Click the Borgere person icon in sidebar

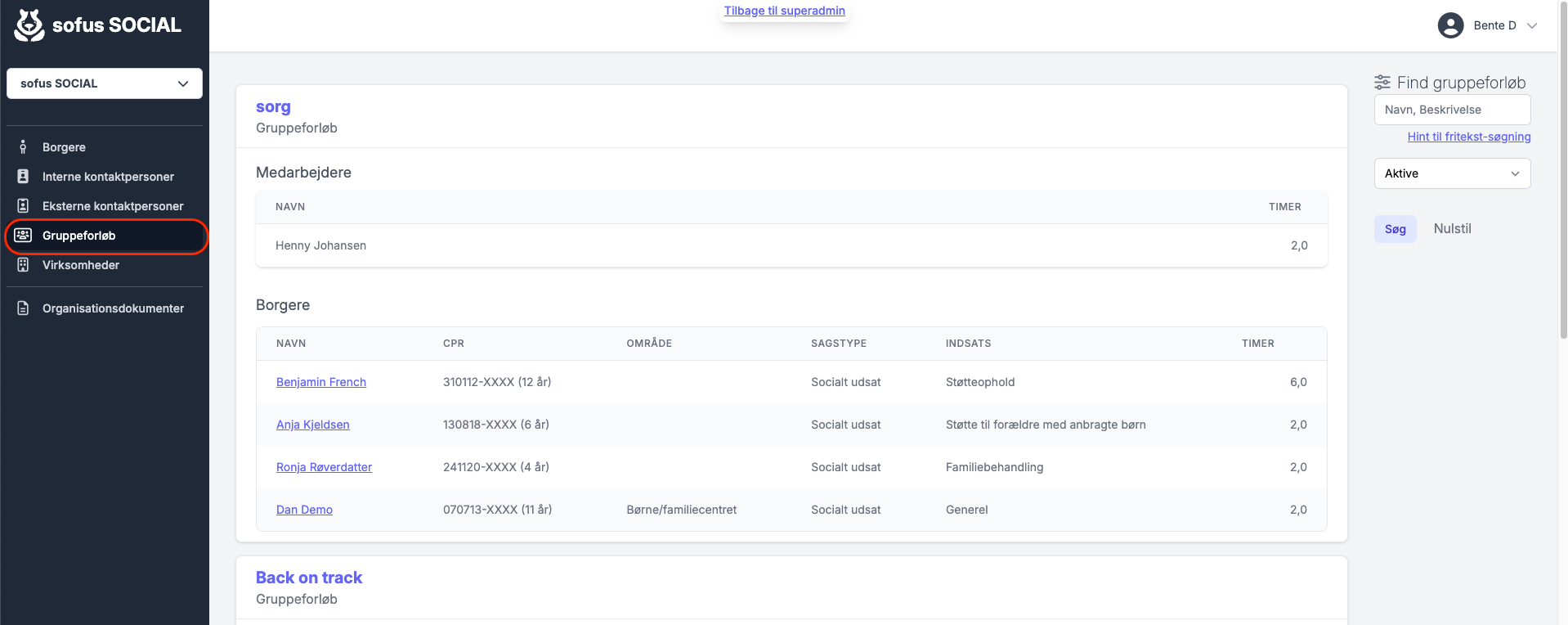[23, 147]
